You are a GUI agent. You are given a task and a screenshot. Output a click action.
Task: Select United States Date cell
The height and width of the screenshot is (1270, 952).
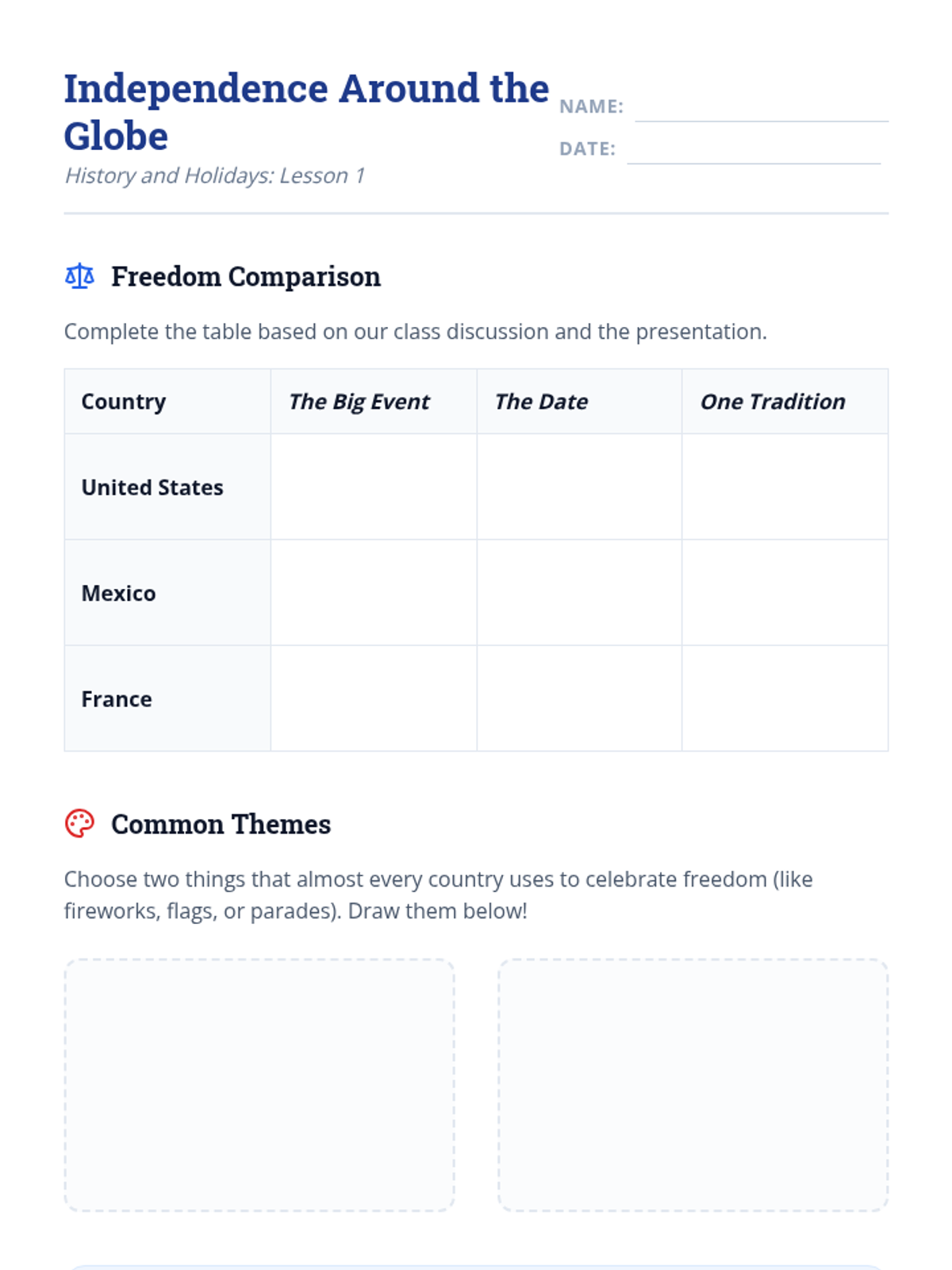point(579,487)
